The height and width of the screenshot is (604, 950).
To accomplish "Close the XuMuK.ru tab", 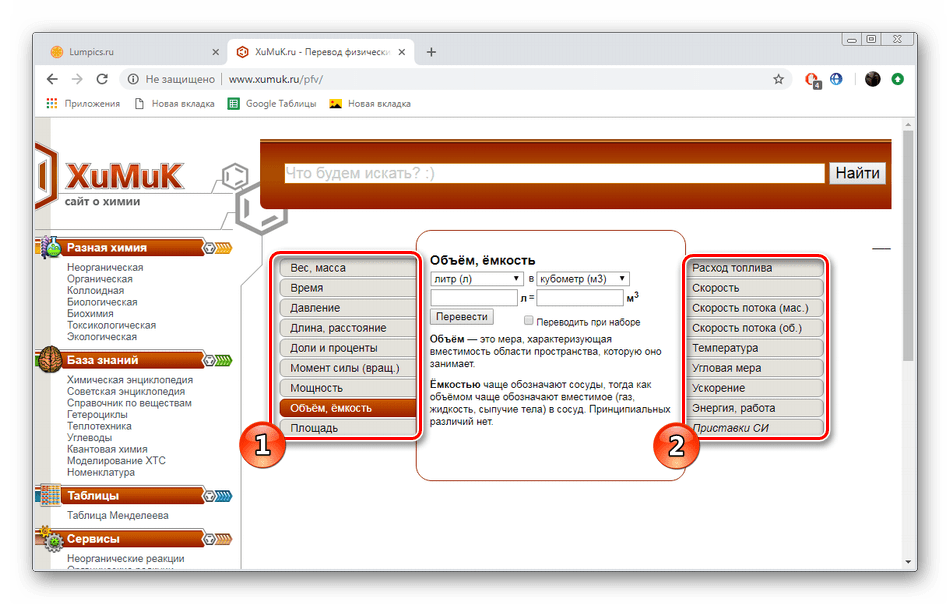I will [402, 52].
